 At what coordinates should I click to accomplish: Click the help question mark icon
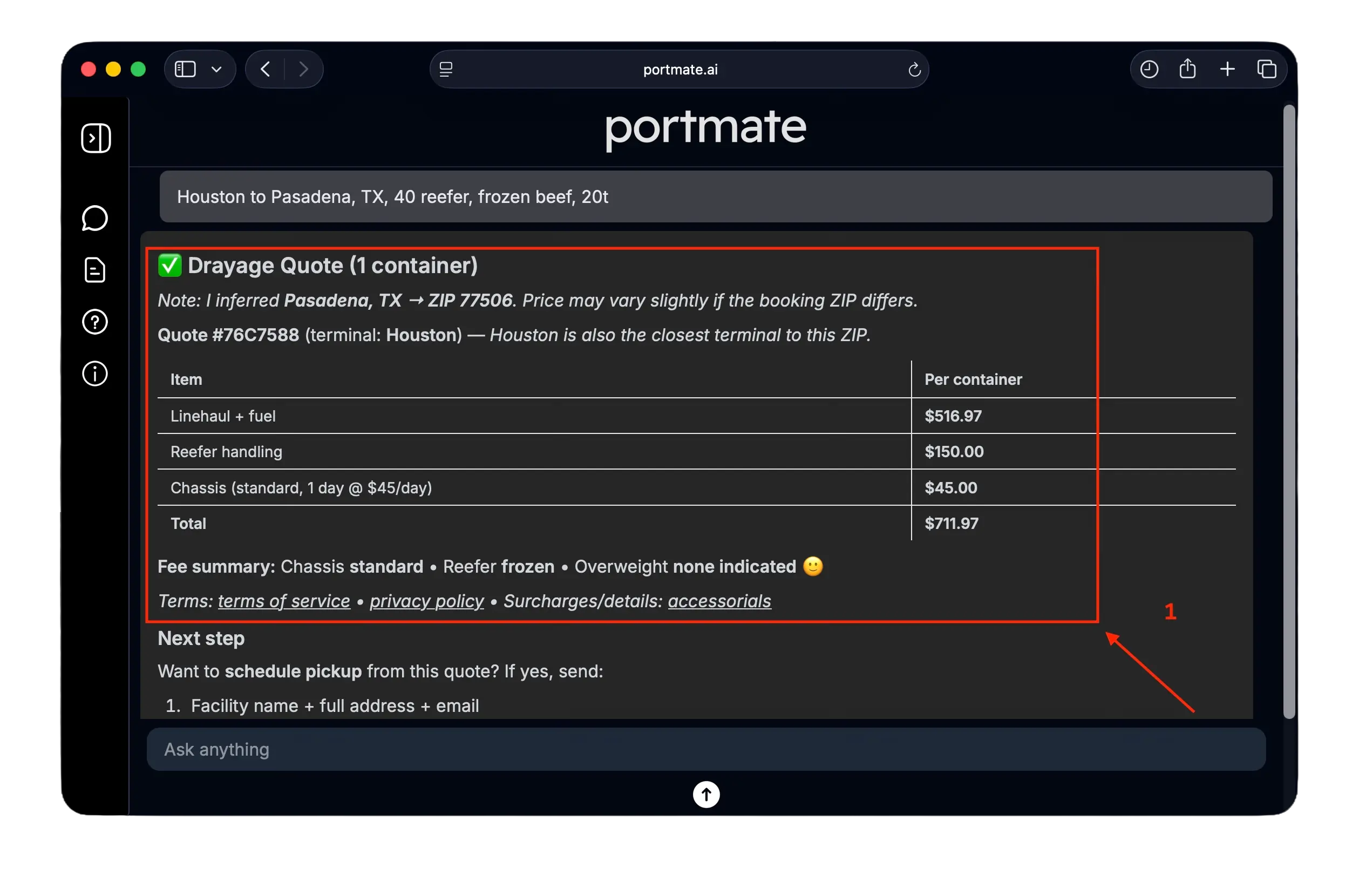[x=95, y=322]
